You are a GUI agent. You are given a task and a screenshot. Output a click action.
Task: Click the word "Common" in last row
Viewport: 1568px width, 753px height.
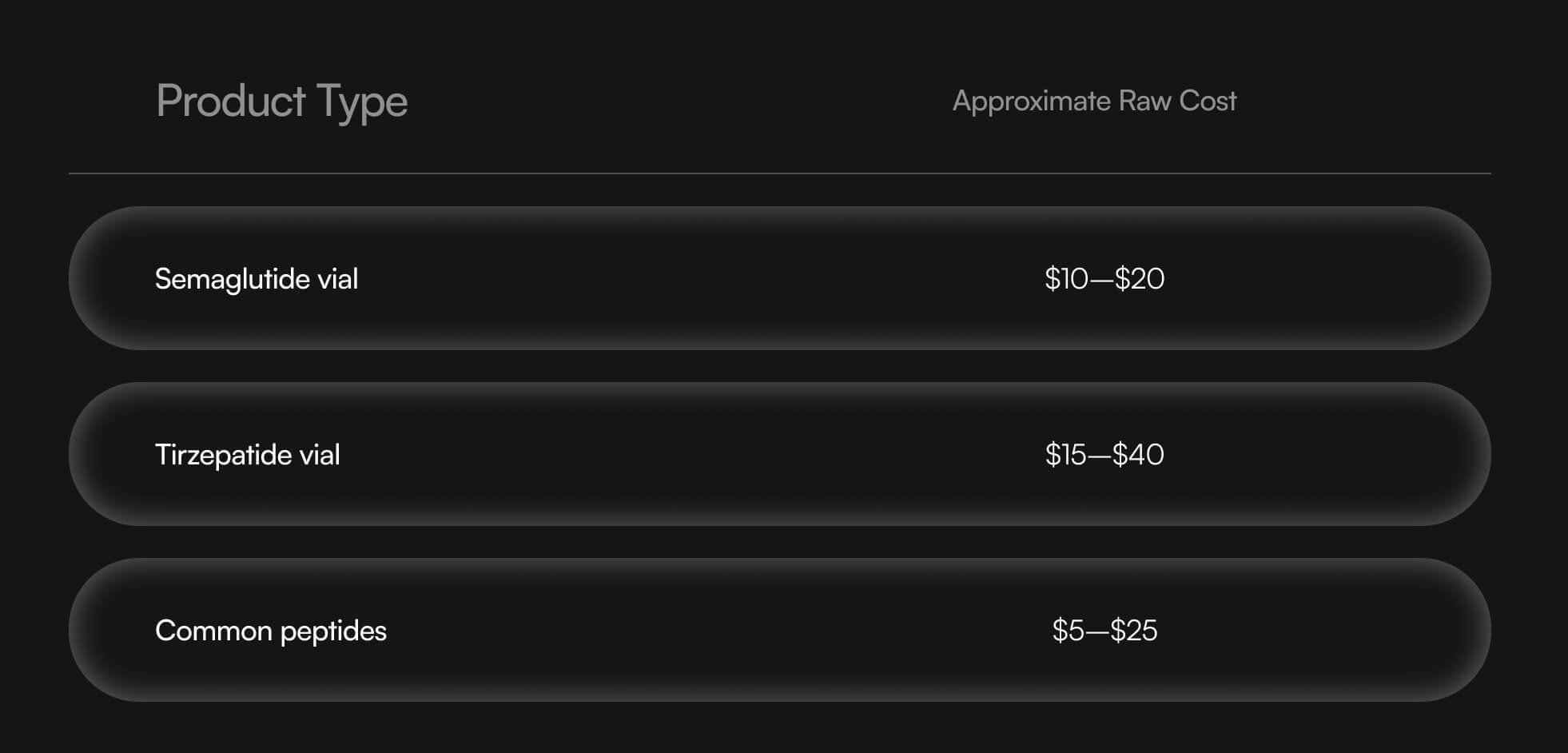click(x=213, y=631)
